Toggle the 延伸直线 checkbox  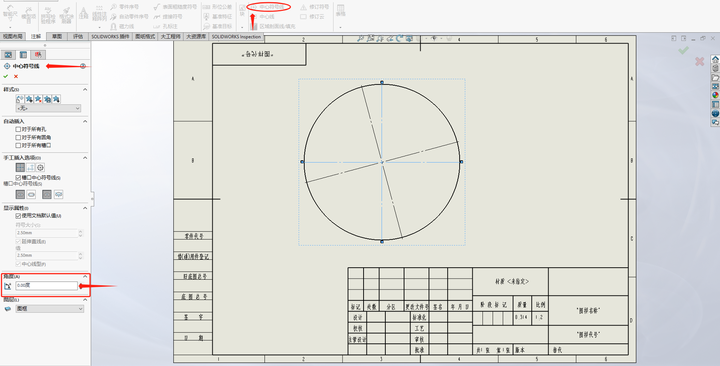coord(18,241)
